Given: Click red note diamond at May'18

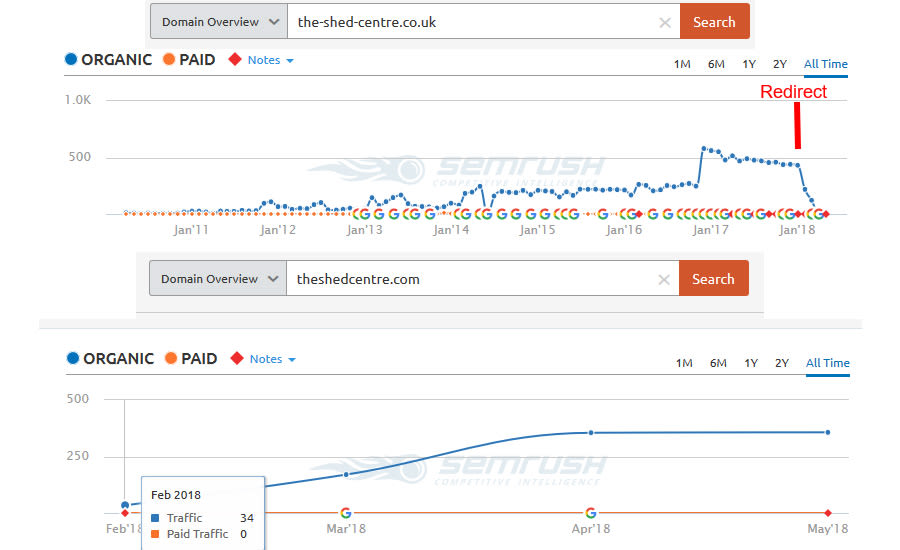Looking at the screenshot, I should [x=828, y=513].
